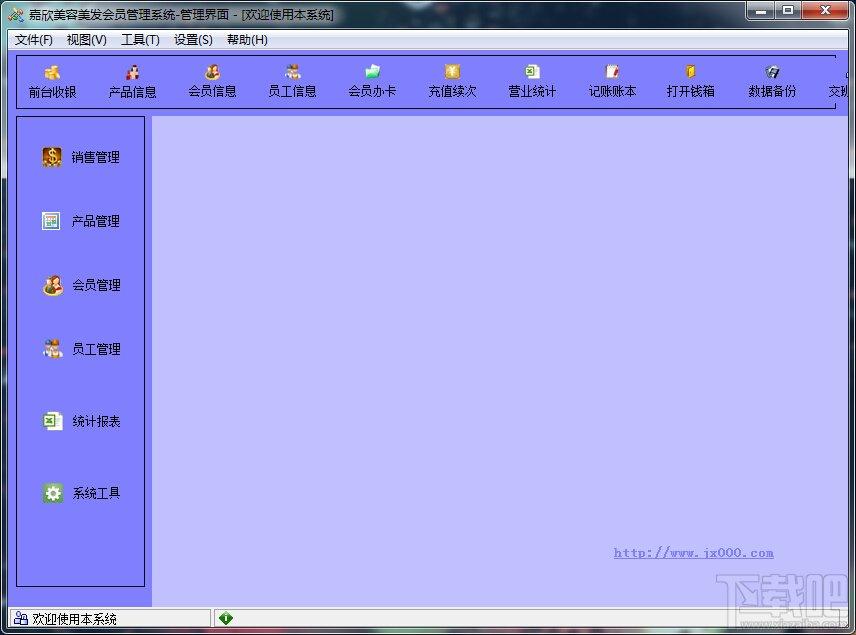The image size is (856, 635).
Task: Open the 会员信息 member info icon
Action: pos(212,82)
